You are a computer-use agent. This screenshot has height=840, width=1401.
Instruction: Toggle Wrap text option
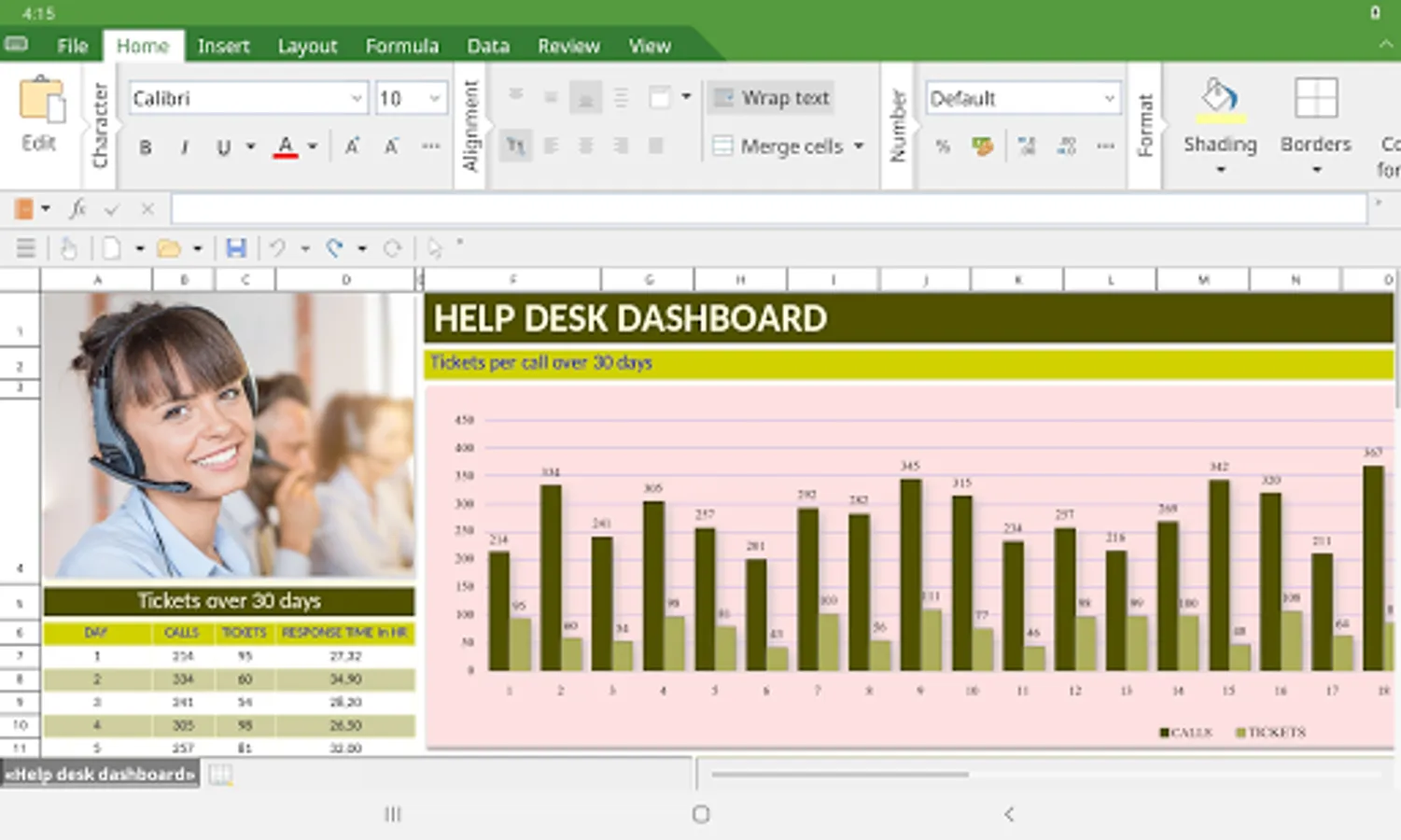point(771,98)
